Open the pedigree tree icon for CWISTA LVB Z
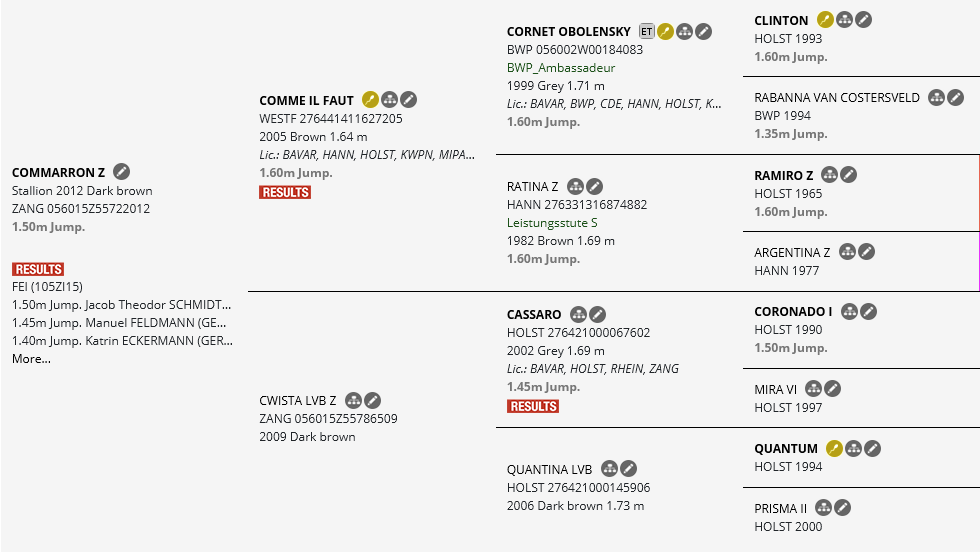Viewport: 980px width, 552px height. [x=353, y=400]
